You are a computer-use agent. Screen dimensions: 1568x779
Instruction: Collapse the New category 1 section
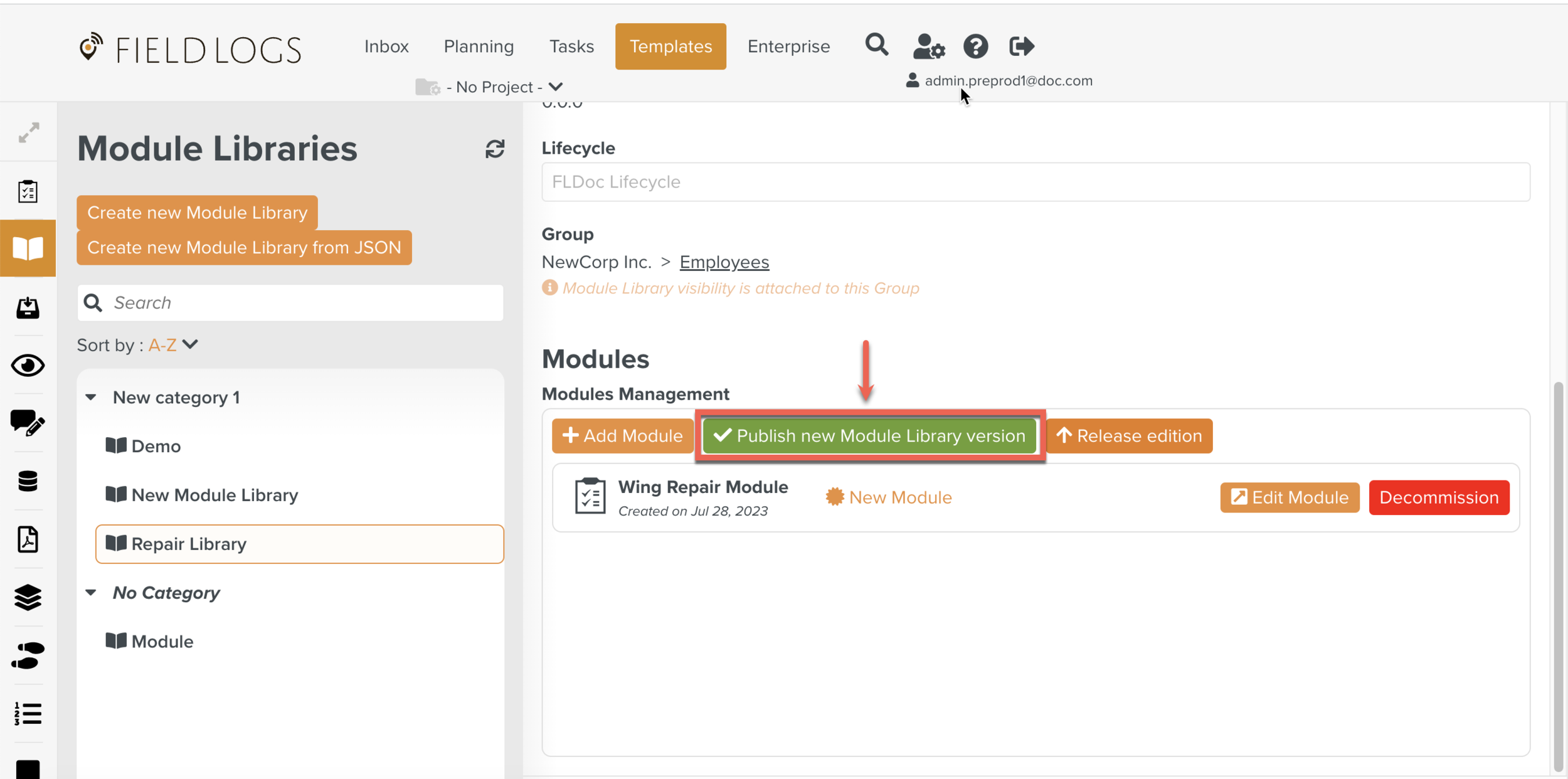[x=92, y=396]
